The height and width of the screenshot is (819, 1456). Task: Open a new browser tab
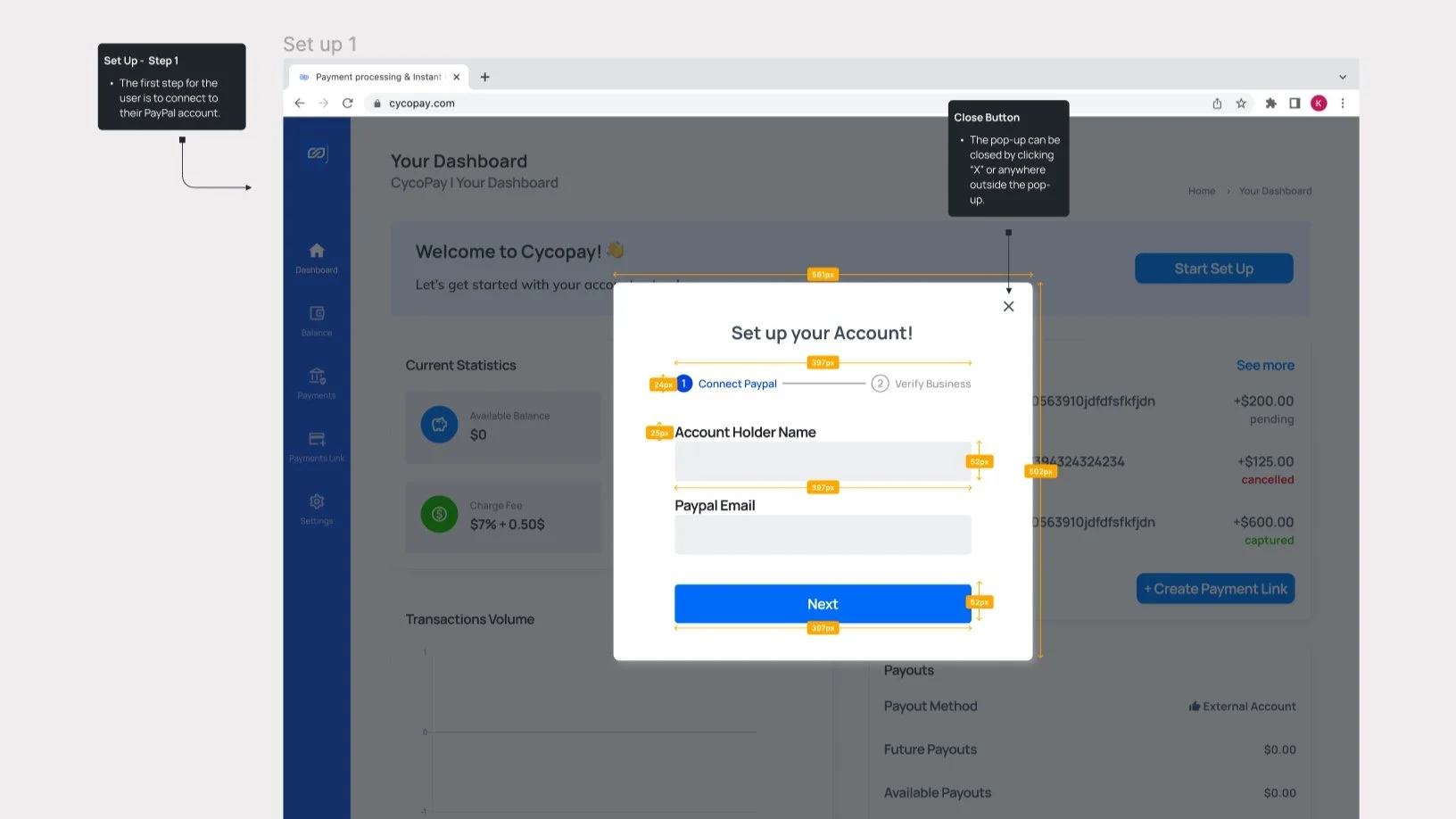click(485, 77)
